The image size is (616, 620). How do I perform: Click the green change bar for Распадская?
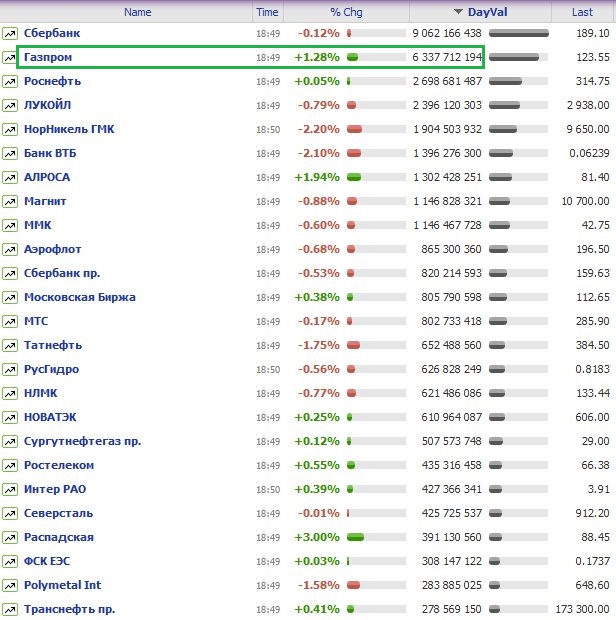(355, 537)
